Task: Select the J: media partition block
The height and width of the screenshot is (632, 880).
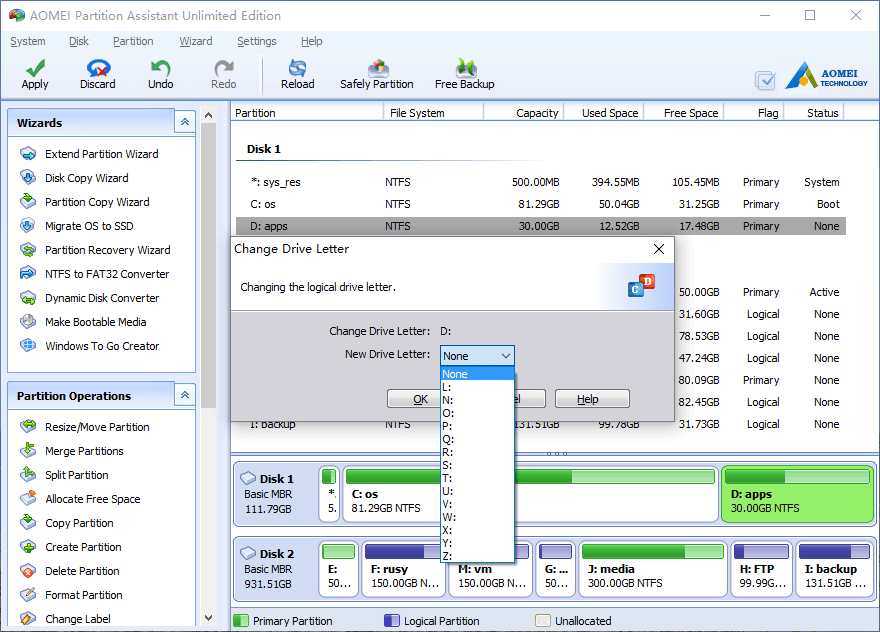Action: [654, 569]
